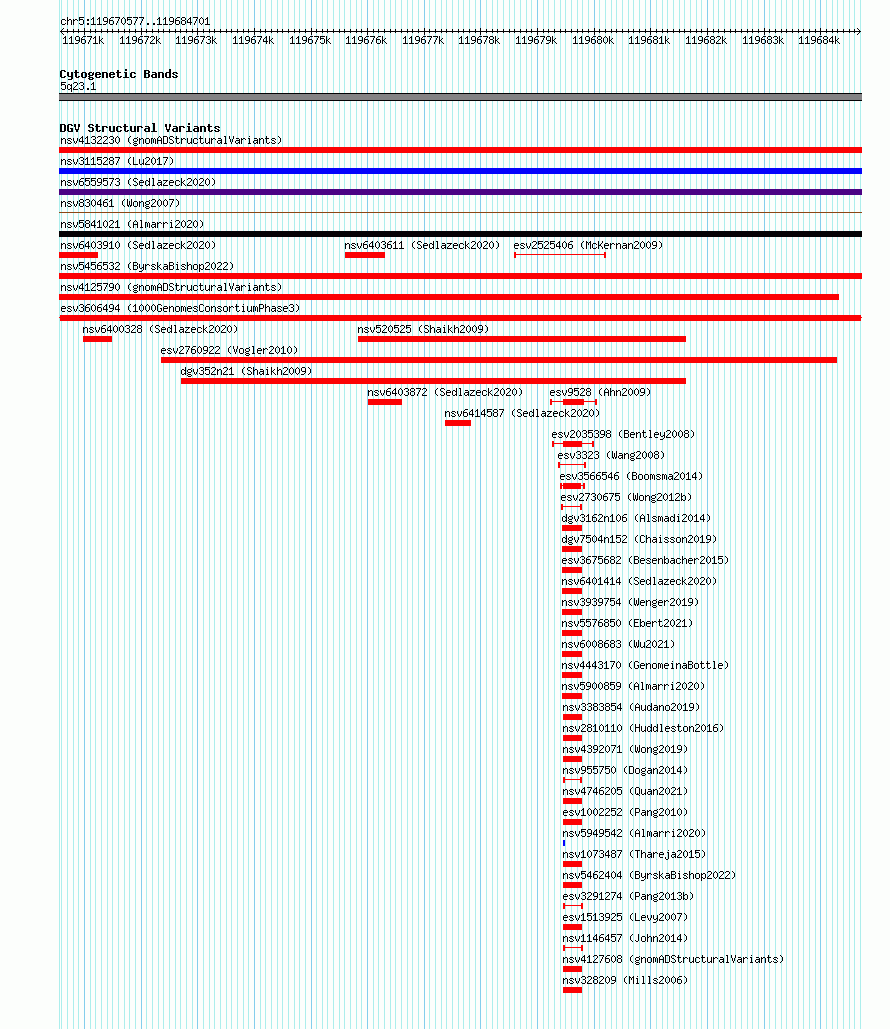The image size is (890, 1029).
Task: Open nsv955750 (Dogan2014) variant
Action: click(x=625, y=770)
